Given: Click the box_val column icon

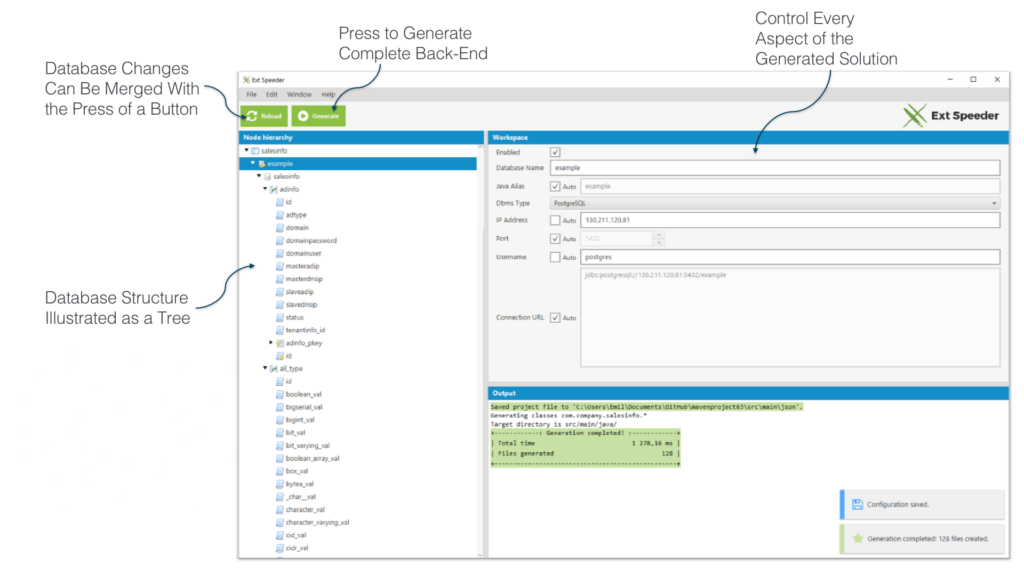Looking at the screenshot, I should coord(280,471).
